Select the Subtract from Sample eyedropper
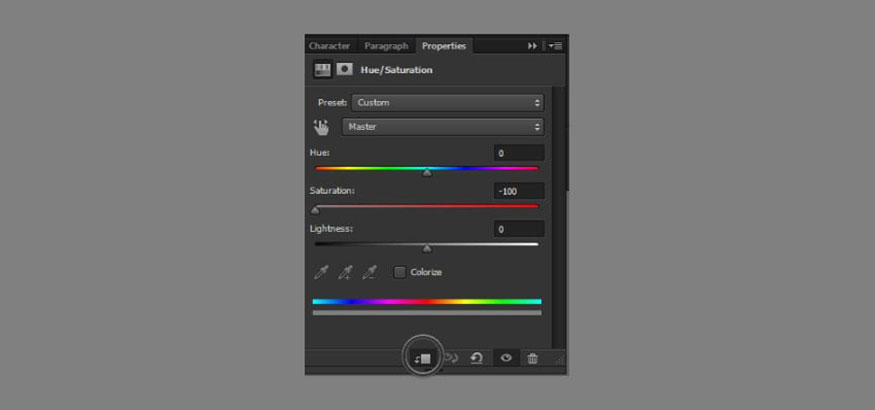This screenshot has width=875, height=410. click(369, 272)
